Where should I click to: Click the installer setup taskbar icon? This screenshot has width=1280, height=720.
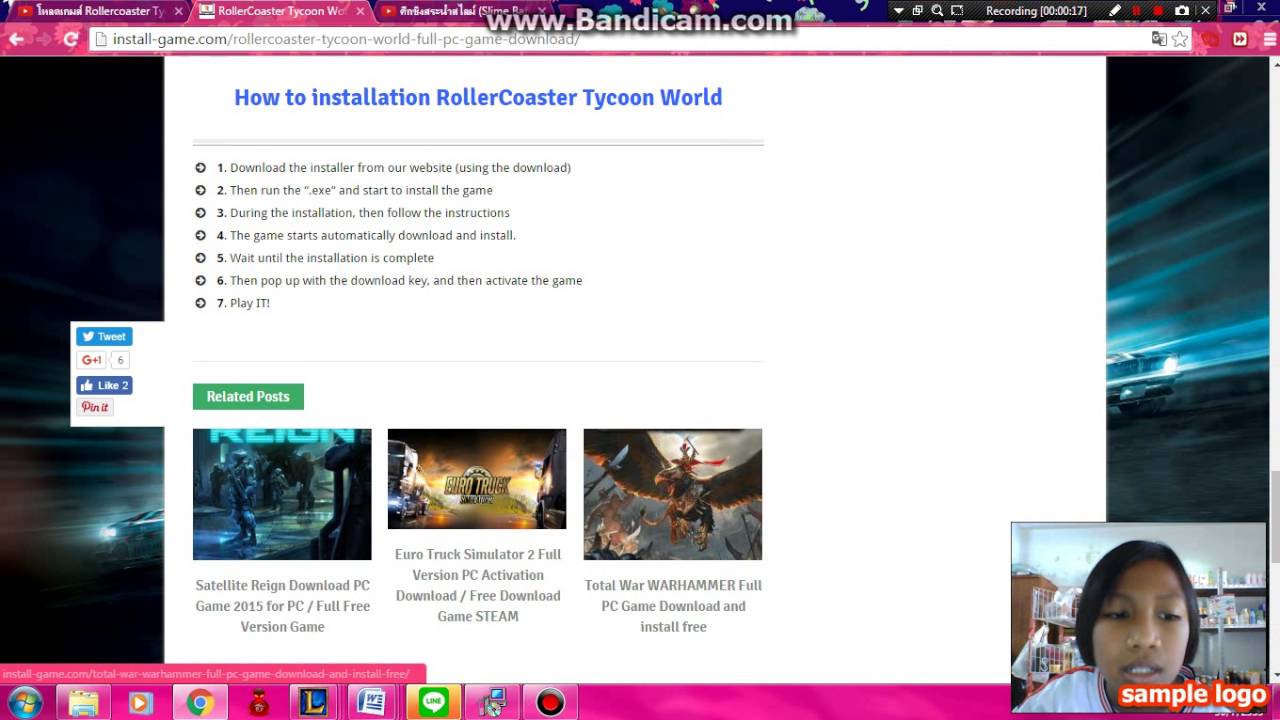coord(492,703)
